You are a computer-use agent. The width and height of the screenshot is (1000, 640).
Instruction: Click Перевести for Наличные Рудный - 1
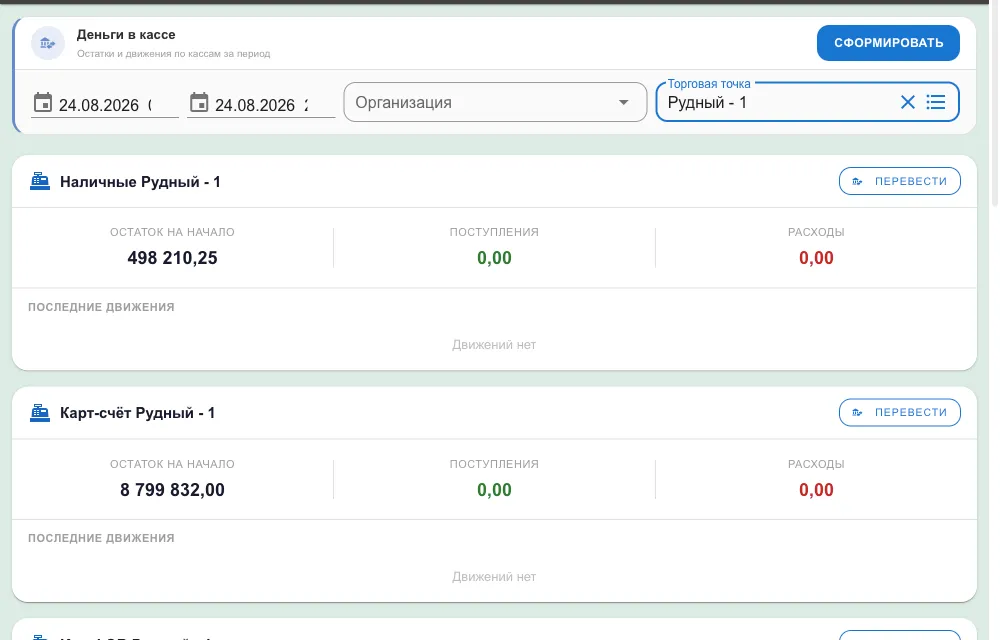[899, 181]
